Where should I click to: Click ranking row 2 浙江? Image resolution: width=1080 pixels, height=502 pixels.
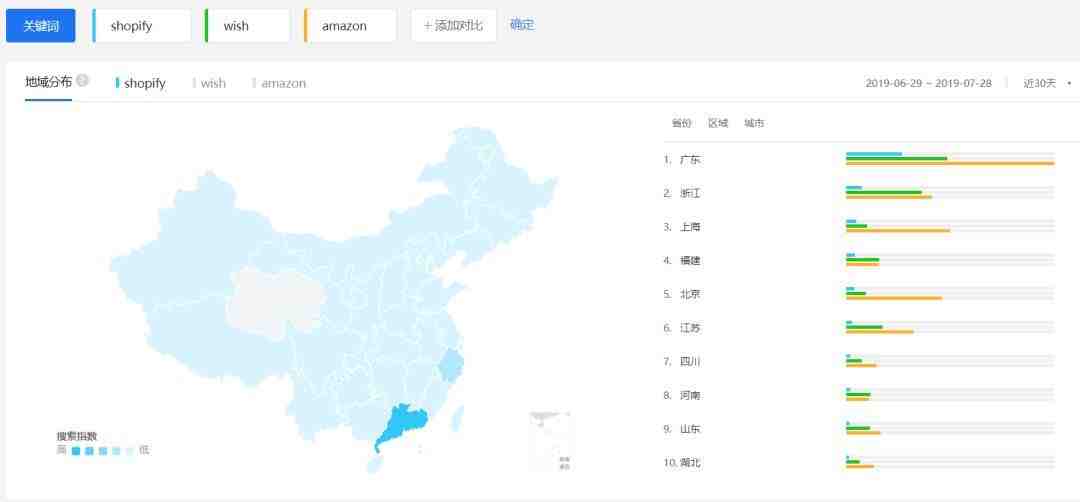[859, 193]
